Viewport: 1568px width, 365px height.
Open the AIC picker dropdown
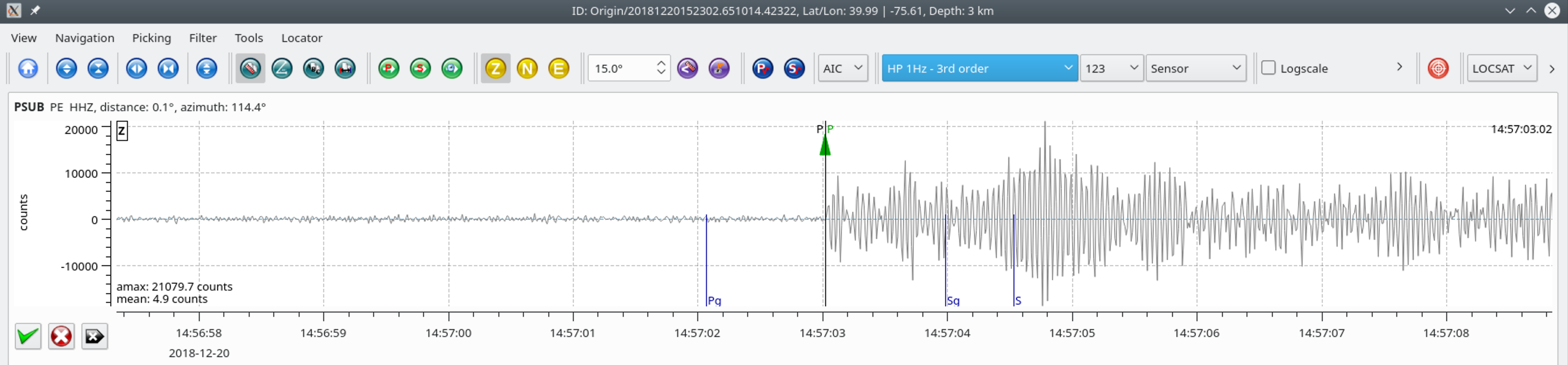tap(843, 68)
